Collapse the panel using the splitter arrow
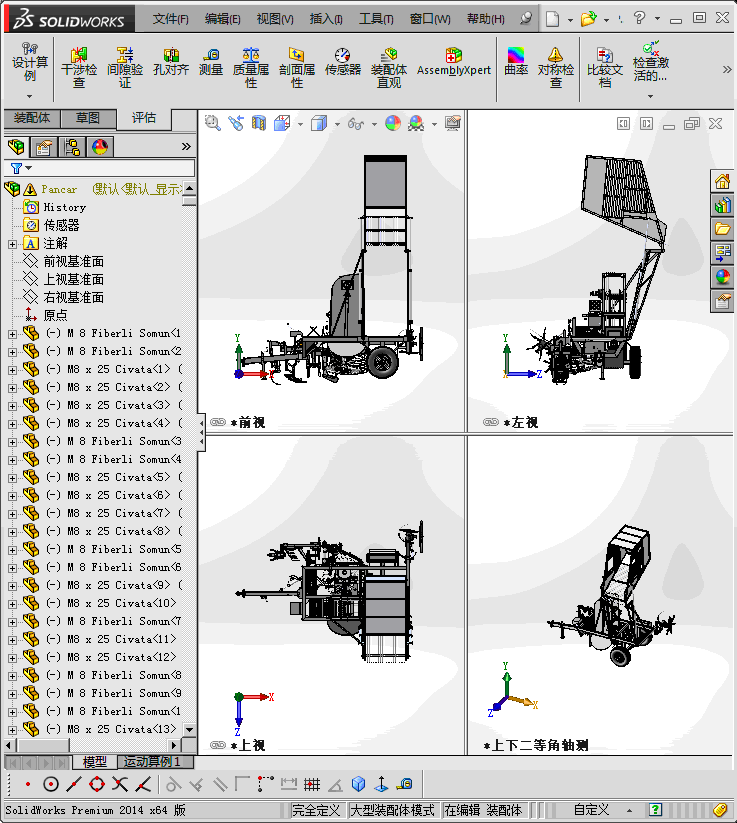Viewport: 737px width, 823px height. coord(202,432)
